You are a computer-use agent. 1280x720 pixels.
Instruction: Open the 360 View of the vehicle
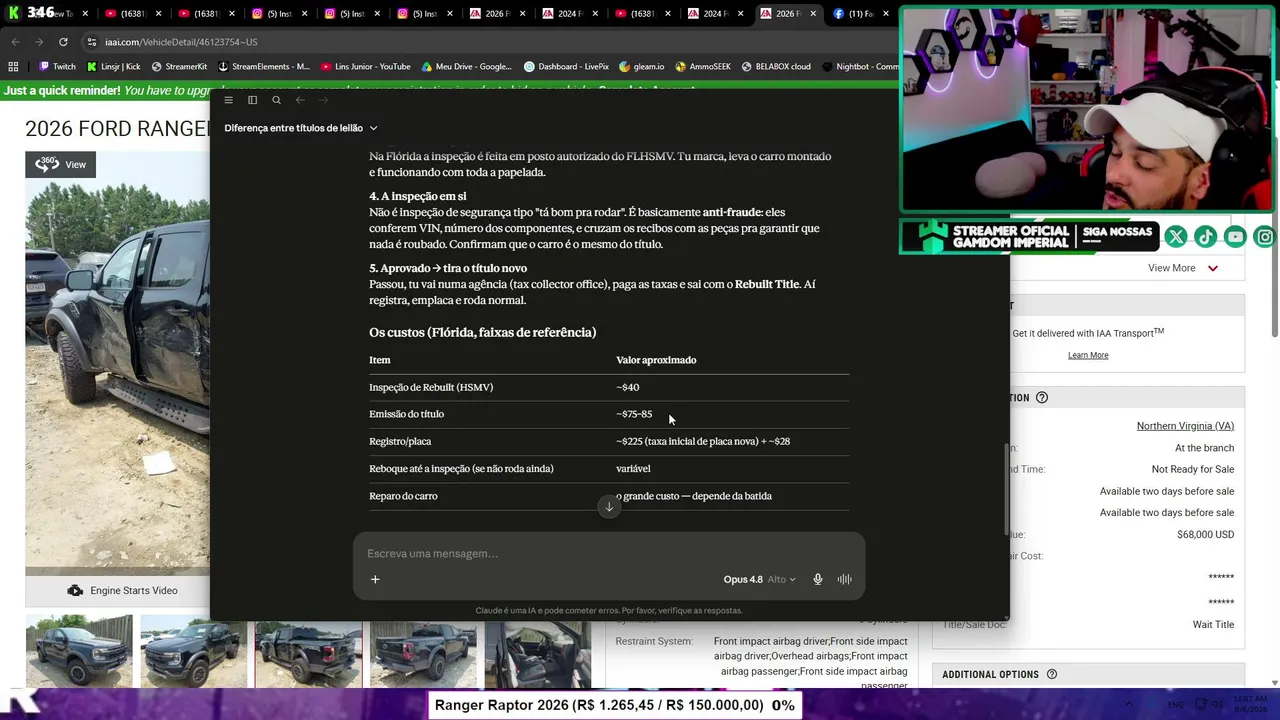click(61, 164)
